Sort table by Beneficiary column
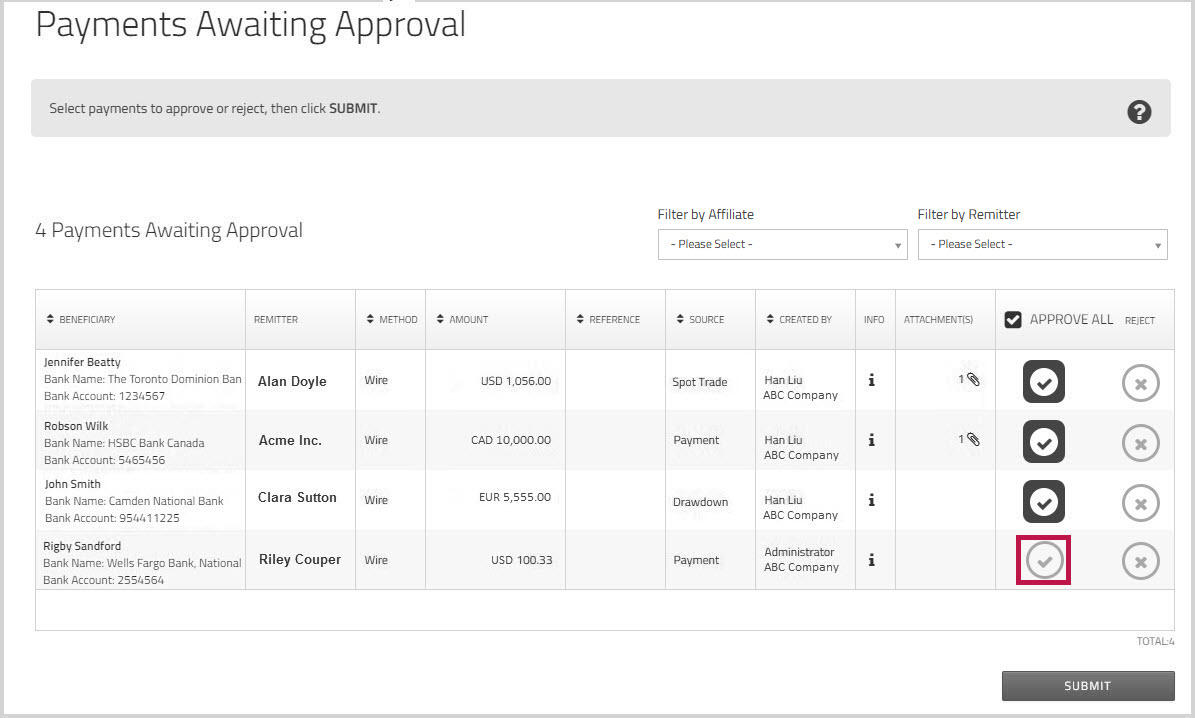 point(86,320)
